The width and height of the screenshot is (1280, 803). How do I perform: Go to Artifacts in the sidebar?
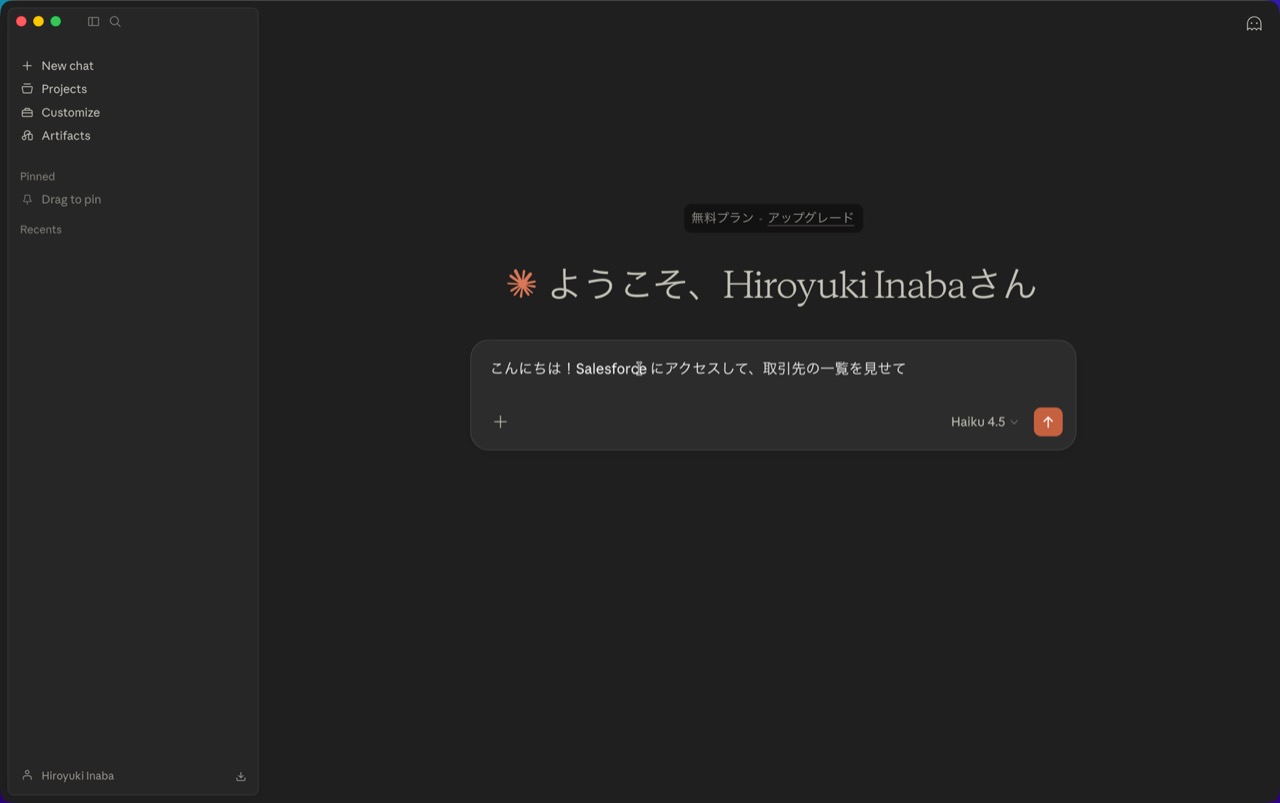66,135
